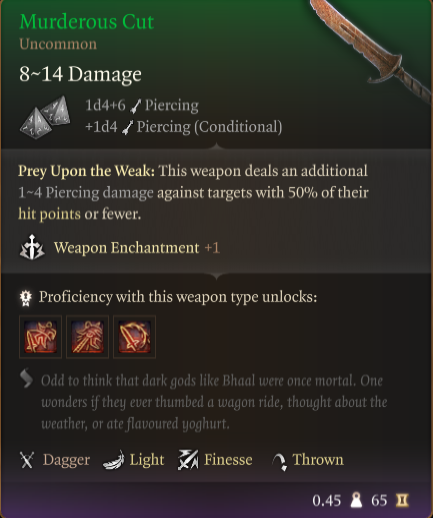
Task: Click the third weapon action skill icon
Action: tap(134, 337)
